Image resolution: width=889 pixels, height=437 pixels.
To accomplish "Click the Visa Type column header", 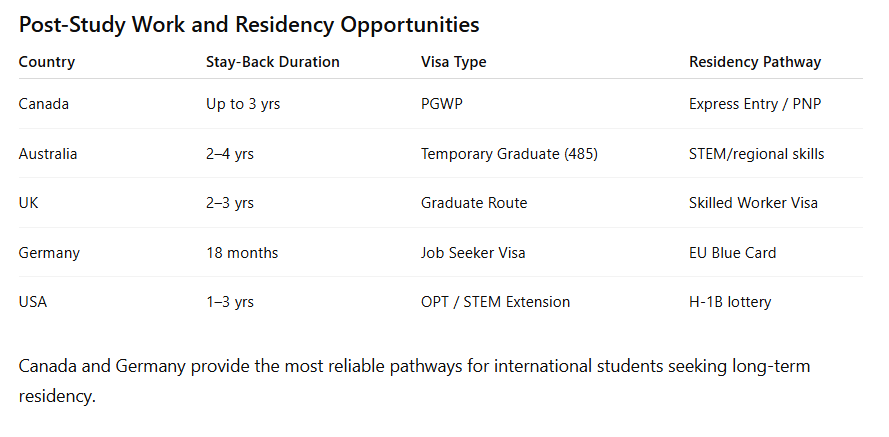I will [x=453, y=62].
